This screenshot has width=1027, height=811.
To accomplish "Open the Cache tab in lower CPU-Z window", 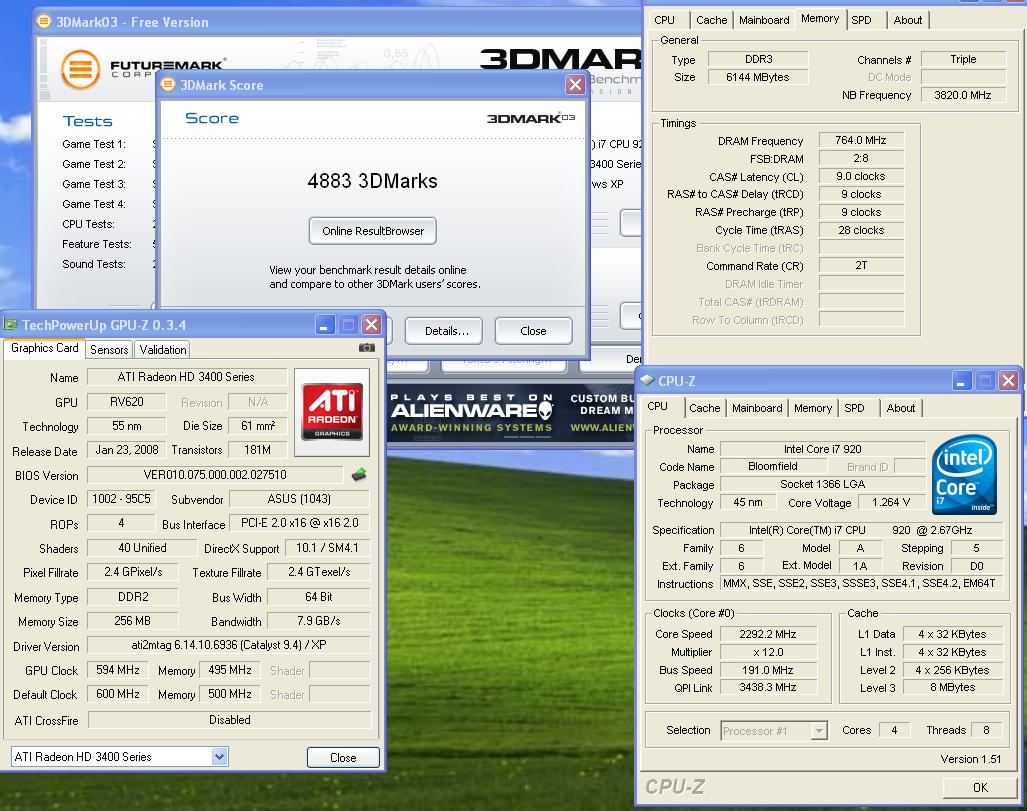I will 705,408.
